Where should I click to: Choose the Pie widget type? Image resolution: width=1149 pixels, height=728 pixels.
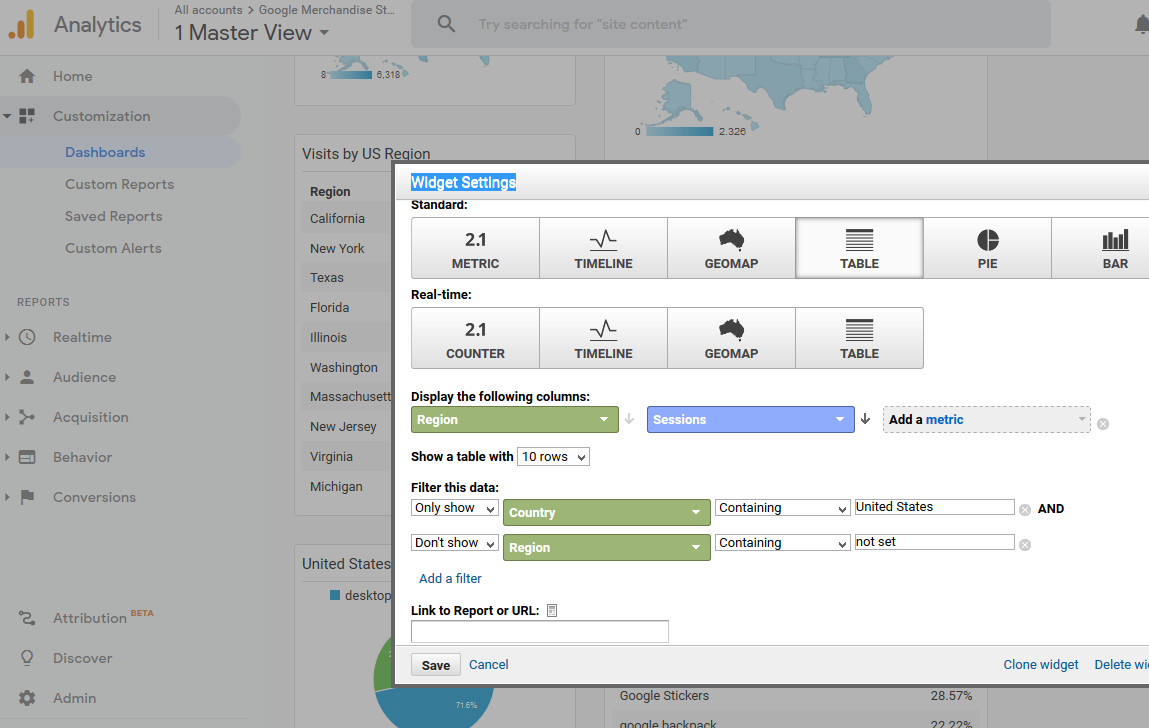(987, 249)
